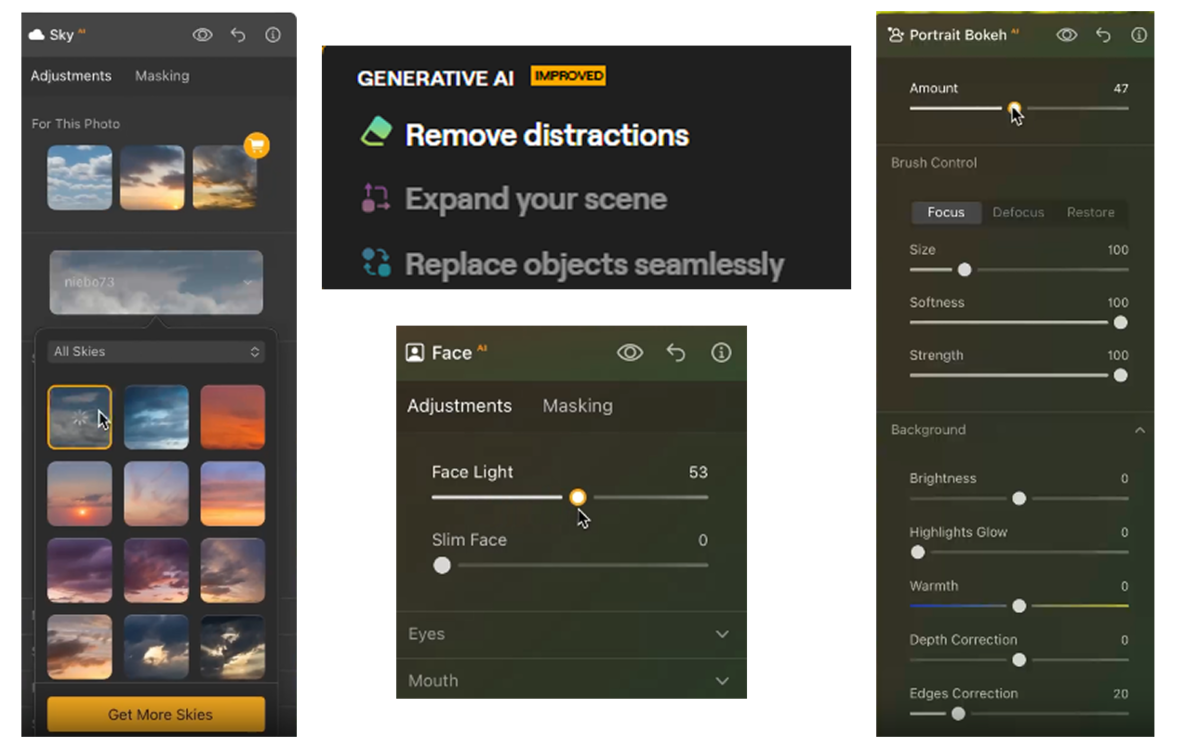Switch to Masking tab in Face panel
The width and height of the screenshot is (1200, 748).
[x=577, y=406]
